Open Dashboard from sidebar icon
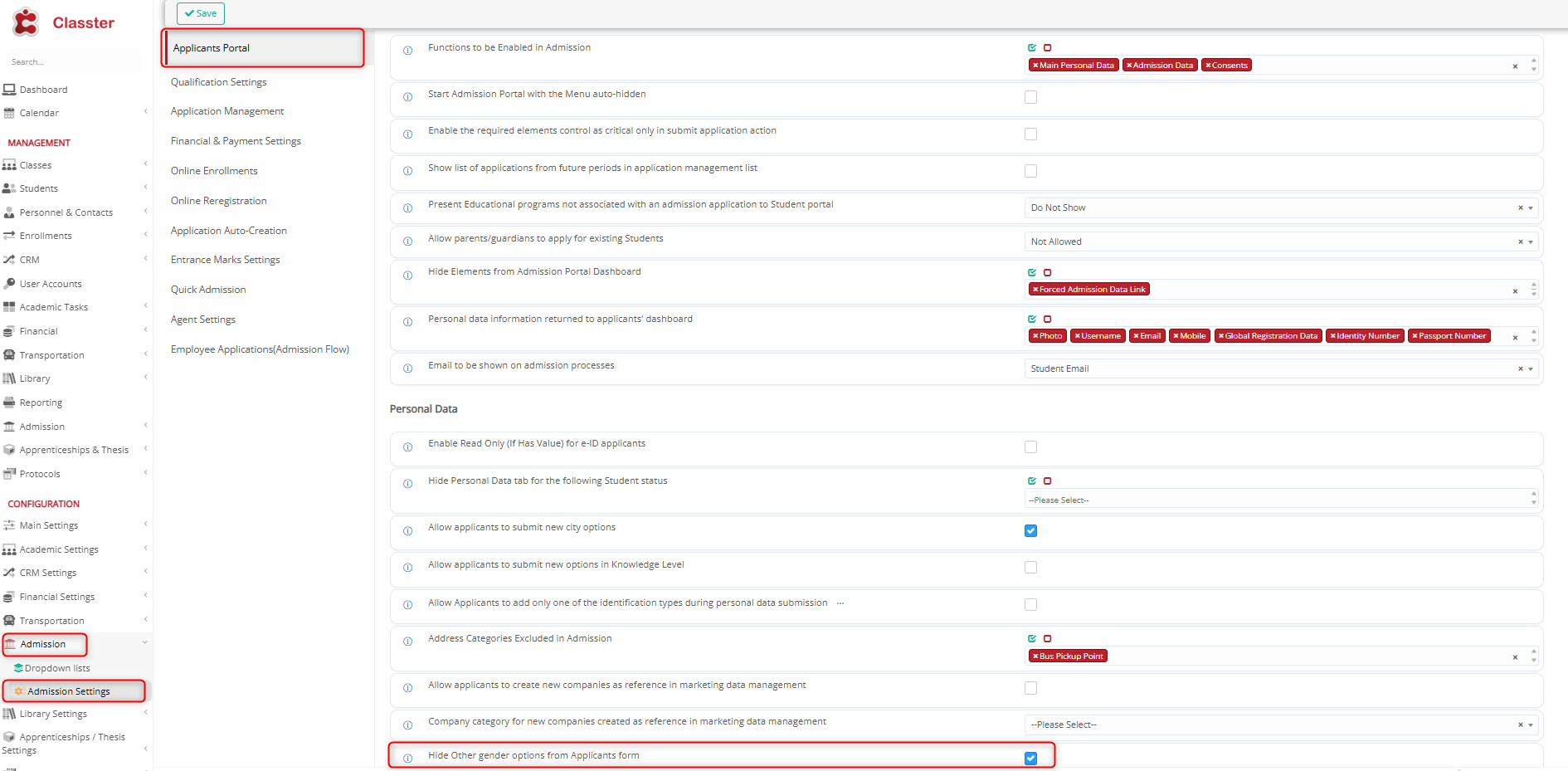This screenshot has height=771, width=1568. (x=10, y=90)
